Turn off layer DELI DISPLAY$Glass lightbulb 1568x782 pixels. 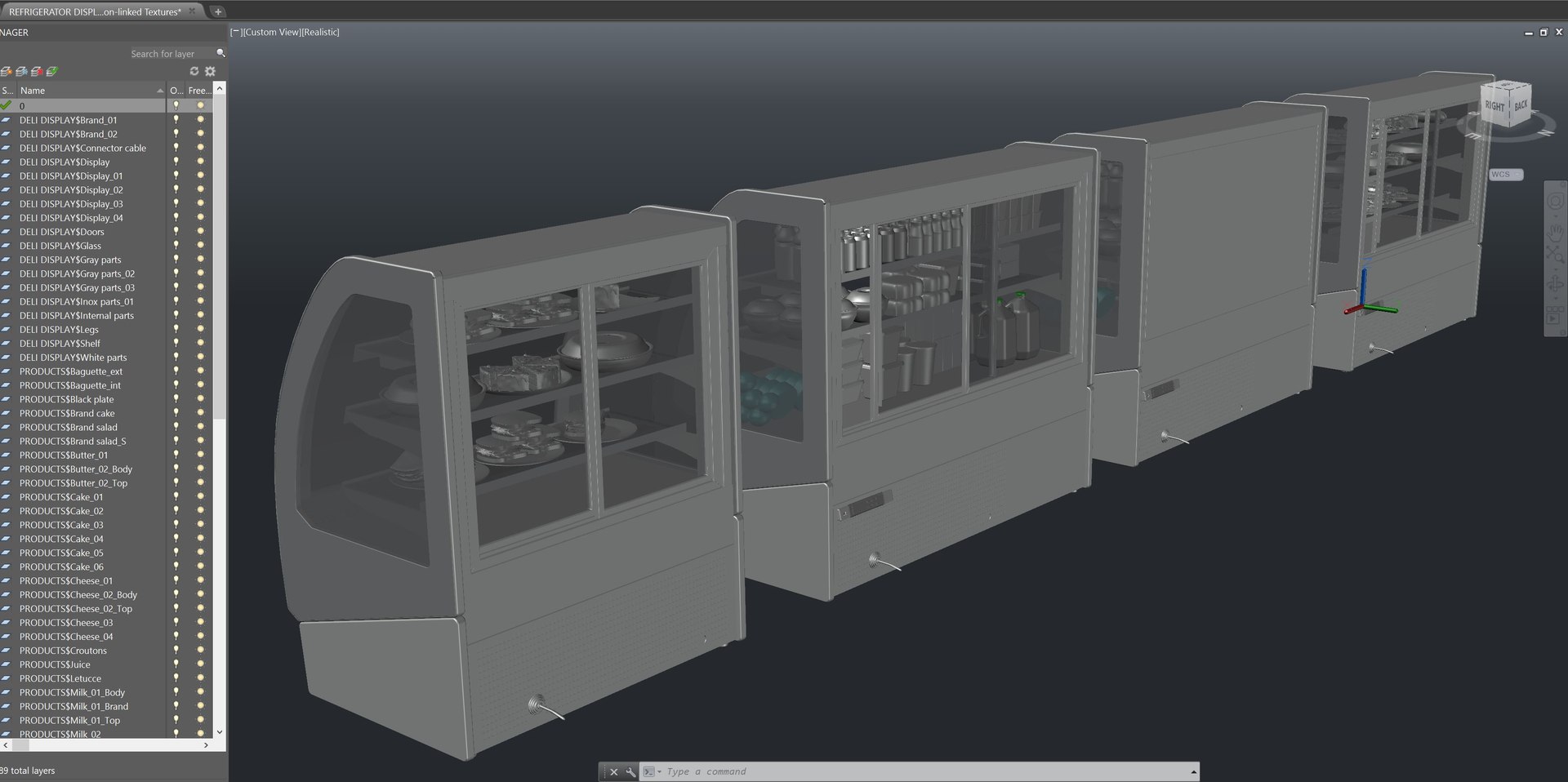click(176, 246)
